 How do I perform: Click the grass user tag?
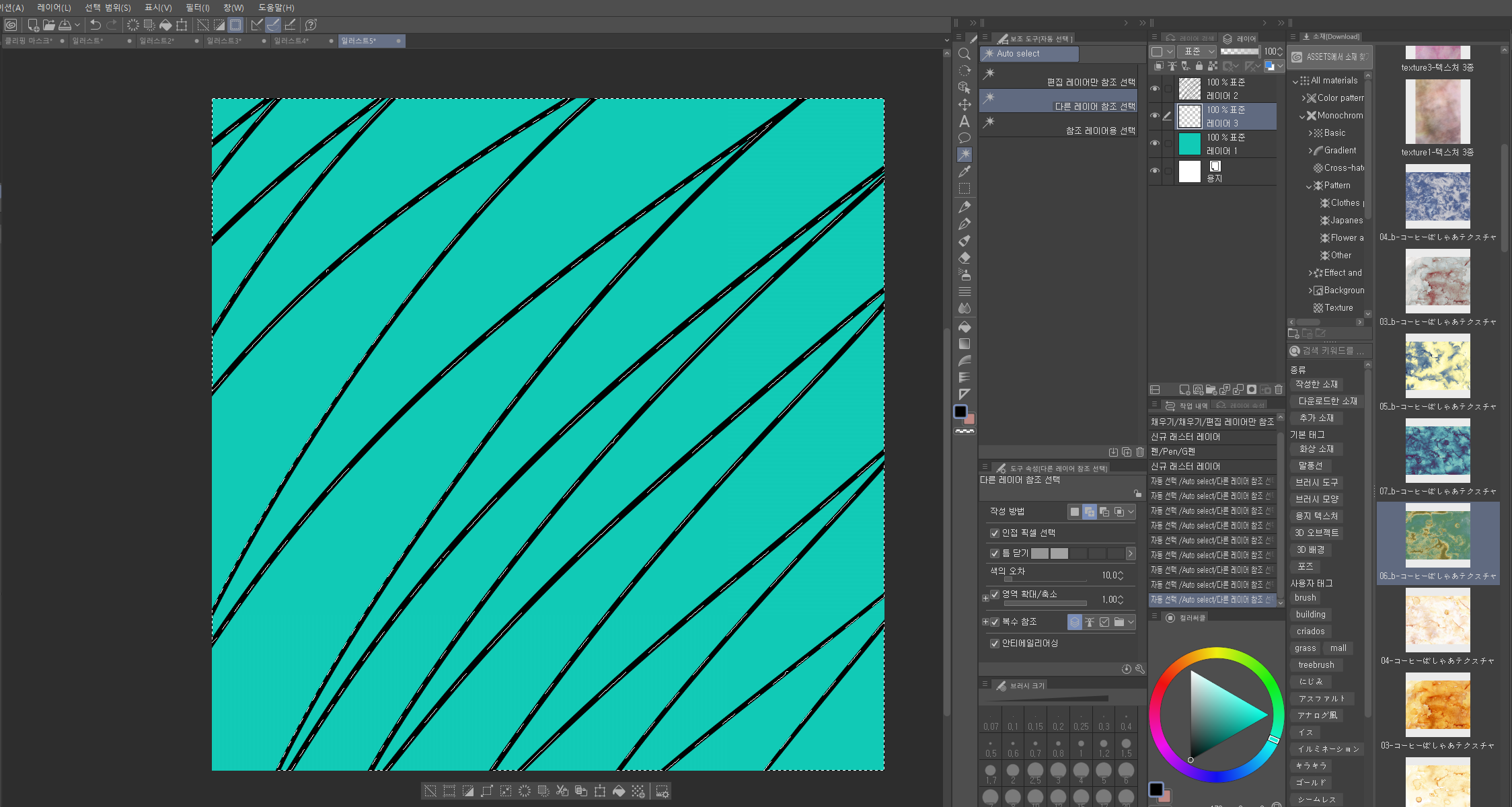click(x=1305, y=648)
